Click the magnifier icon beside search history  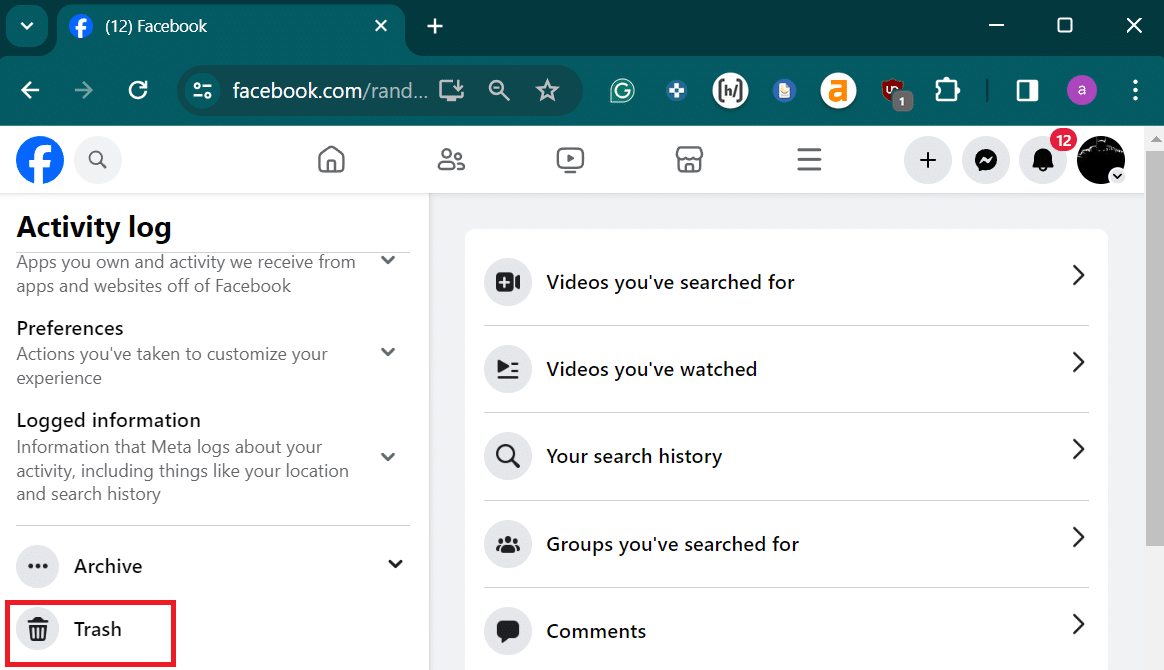coord(508,456)
